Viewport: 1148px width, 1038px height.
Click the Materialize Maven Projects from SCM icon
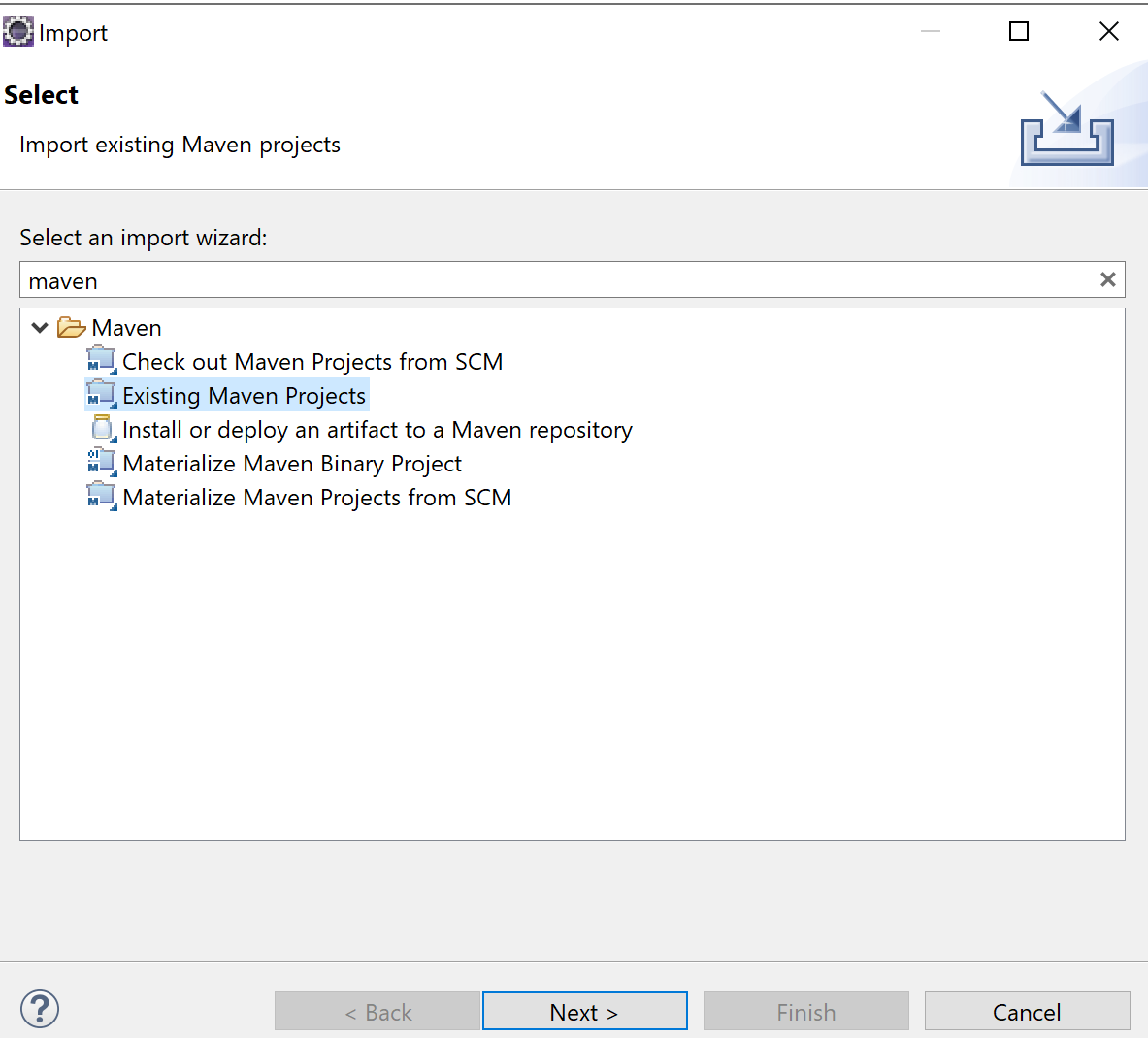coord(102,497)
